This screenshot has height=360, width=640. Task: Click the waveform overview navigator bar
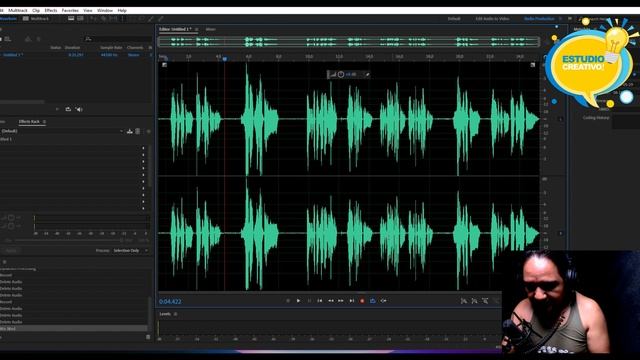(349, 41)
